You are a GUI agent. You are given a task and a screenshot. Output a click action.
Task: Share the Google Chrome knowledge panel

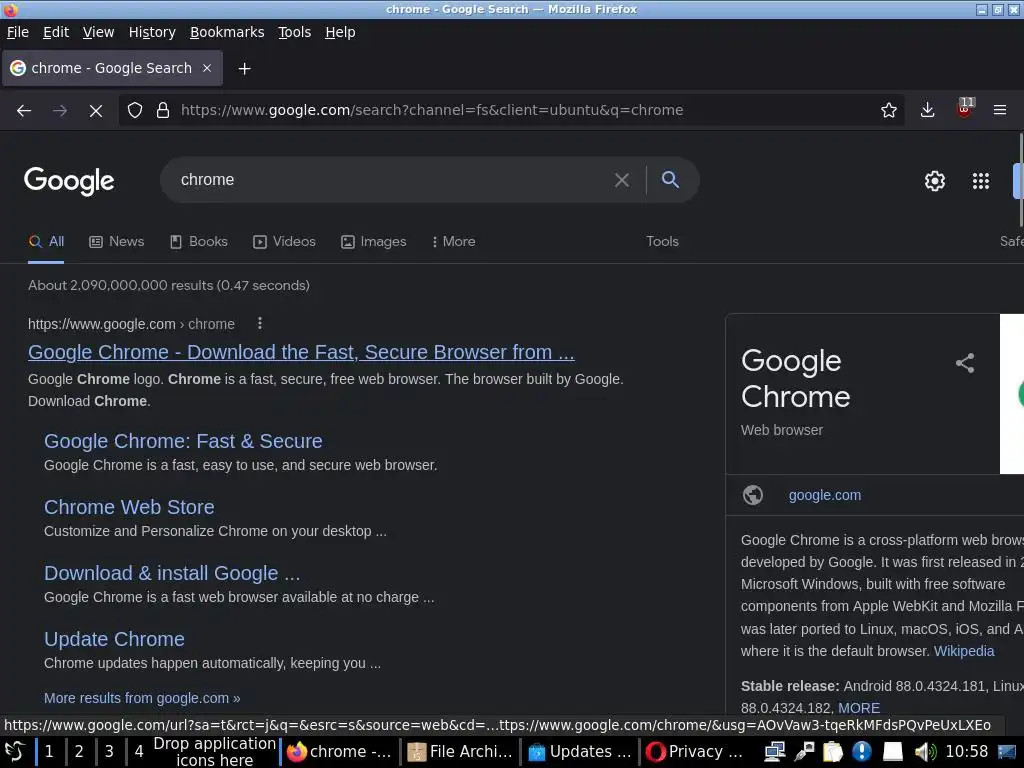tap(965, 363)
